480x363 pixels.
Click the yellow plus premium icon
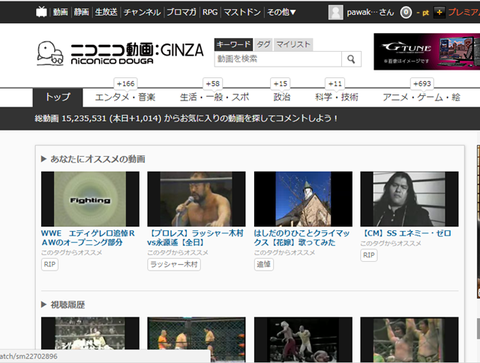click(439, 13)
